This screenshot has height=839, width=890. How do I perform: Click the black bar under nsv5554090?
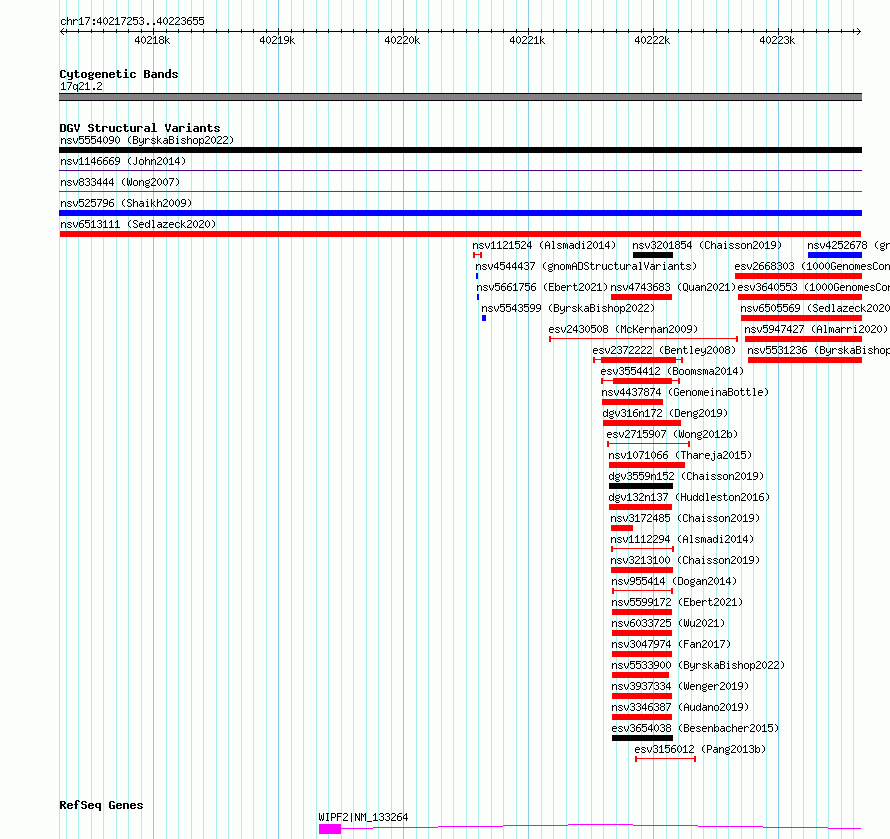460,150
